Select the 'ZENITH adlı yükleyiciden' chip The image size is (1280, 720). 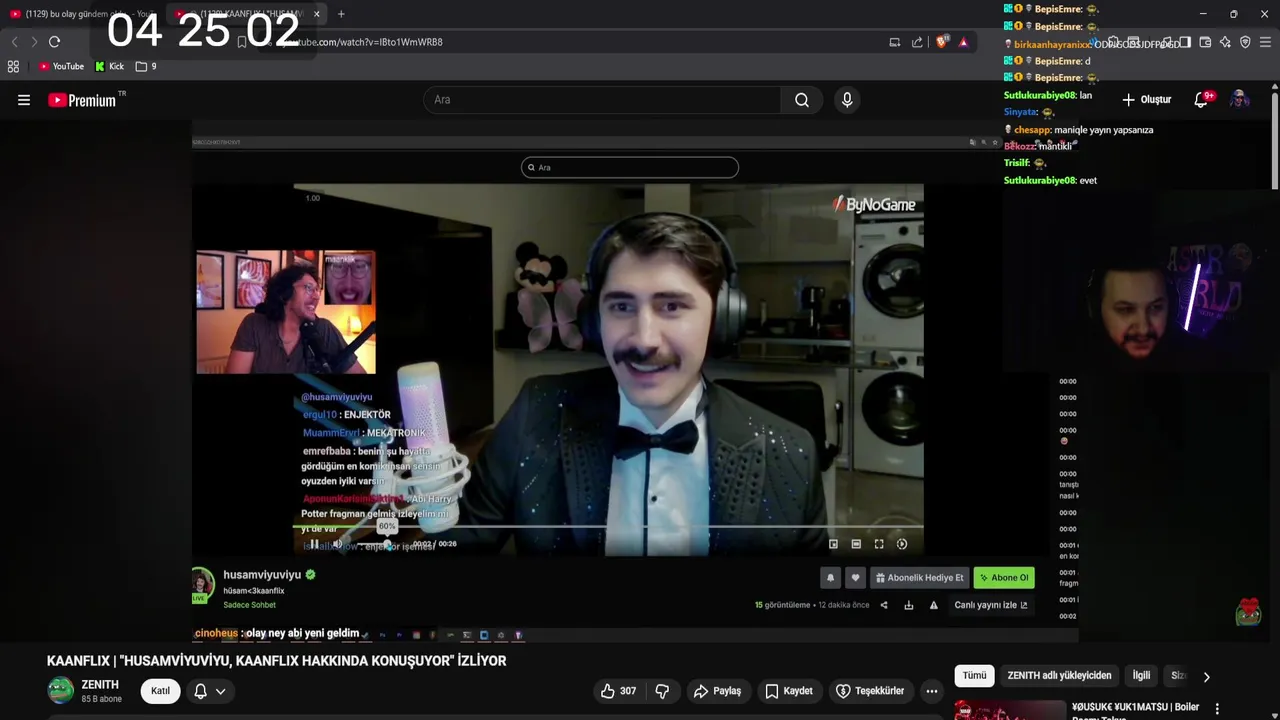coord(1059,676)
